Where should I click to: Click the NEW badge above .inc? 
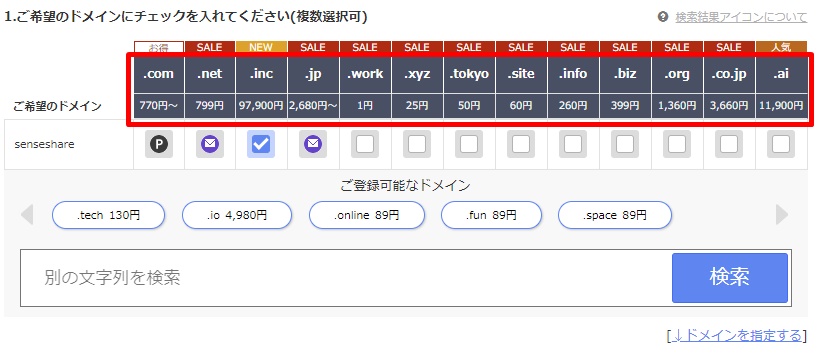click(x=261, y=47)
